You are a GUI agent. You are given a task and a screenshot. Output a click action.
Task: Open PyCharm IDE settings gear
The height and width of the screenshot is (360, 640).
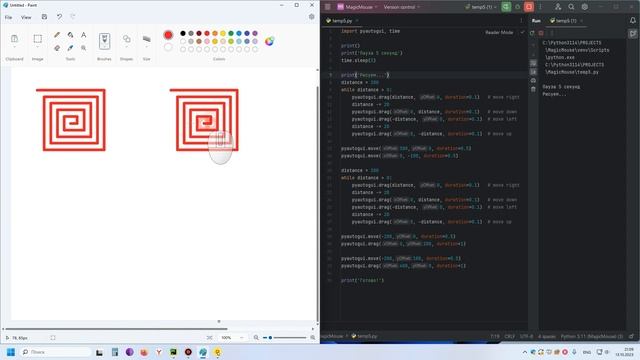(584, 7)
